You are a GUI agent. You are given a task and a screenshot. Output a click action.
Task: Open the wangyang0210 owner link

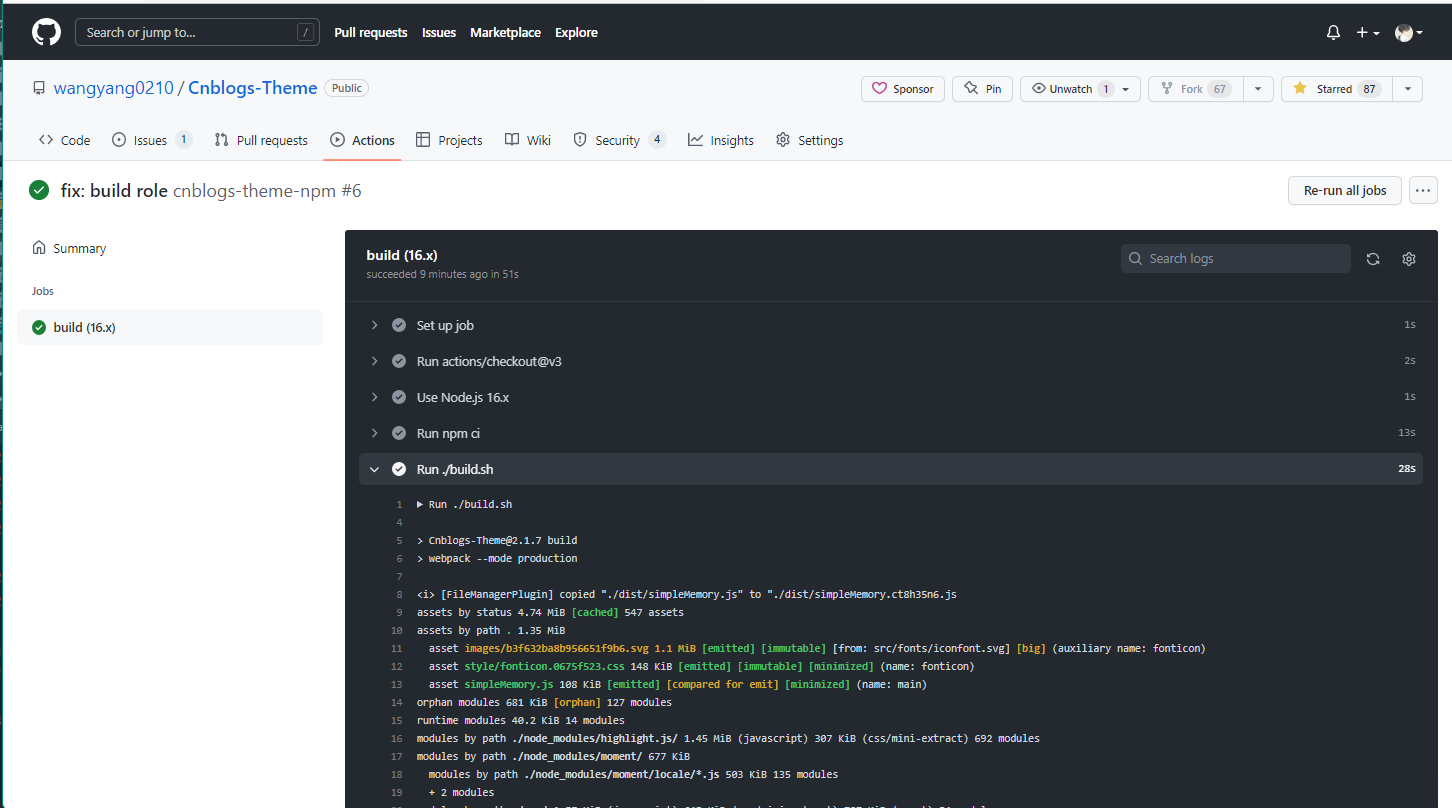click(x=113, y=88)
